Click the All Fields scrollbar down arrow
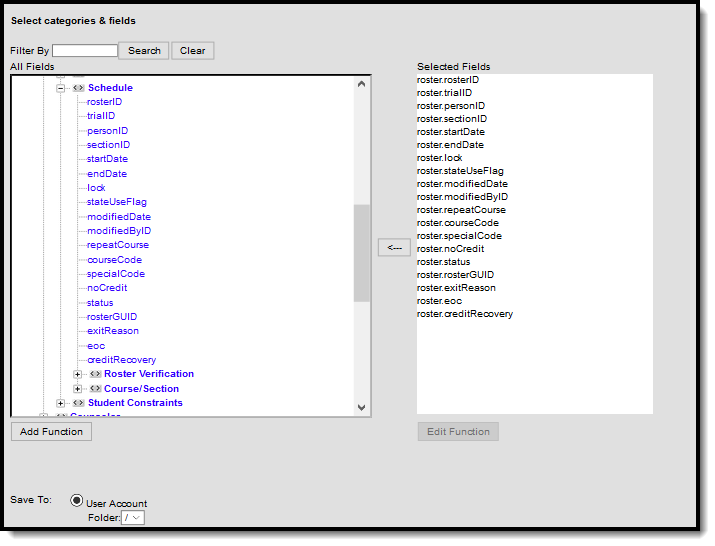 (362, 408)
